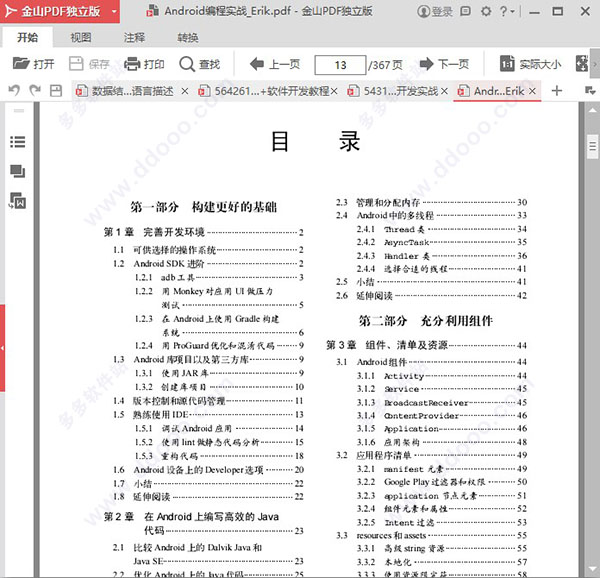Image resolution: width=600 pixels, height=578 pixels.
Task: Click the 查找 magnifier icon
Action: click(x=187, y=64)
